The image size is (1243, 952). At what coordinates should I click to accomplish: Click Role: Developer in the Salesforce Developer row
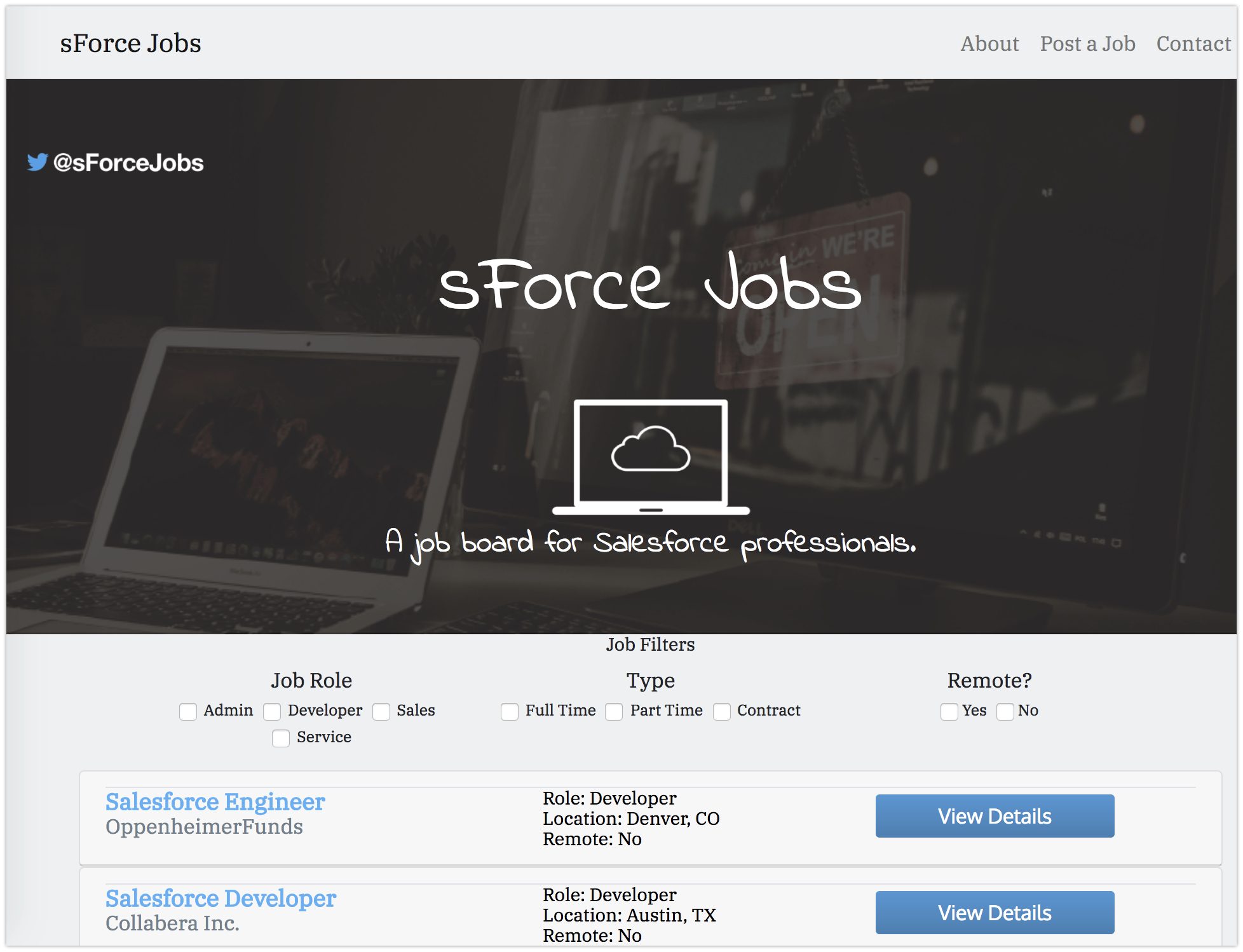609,895
